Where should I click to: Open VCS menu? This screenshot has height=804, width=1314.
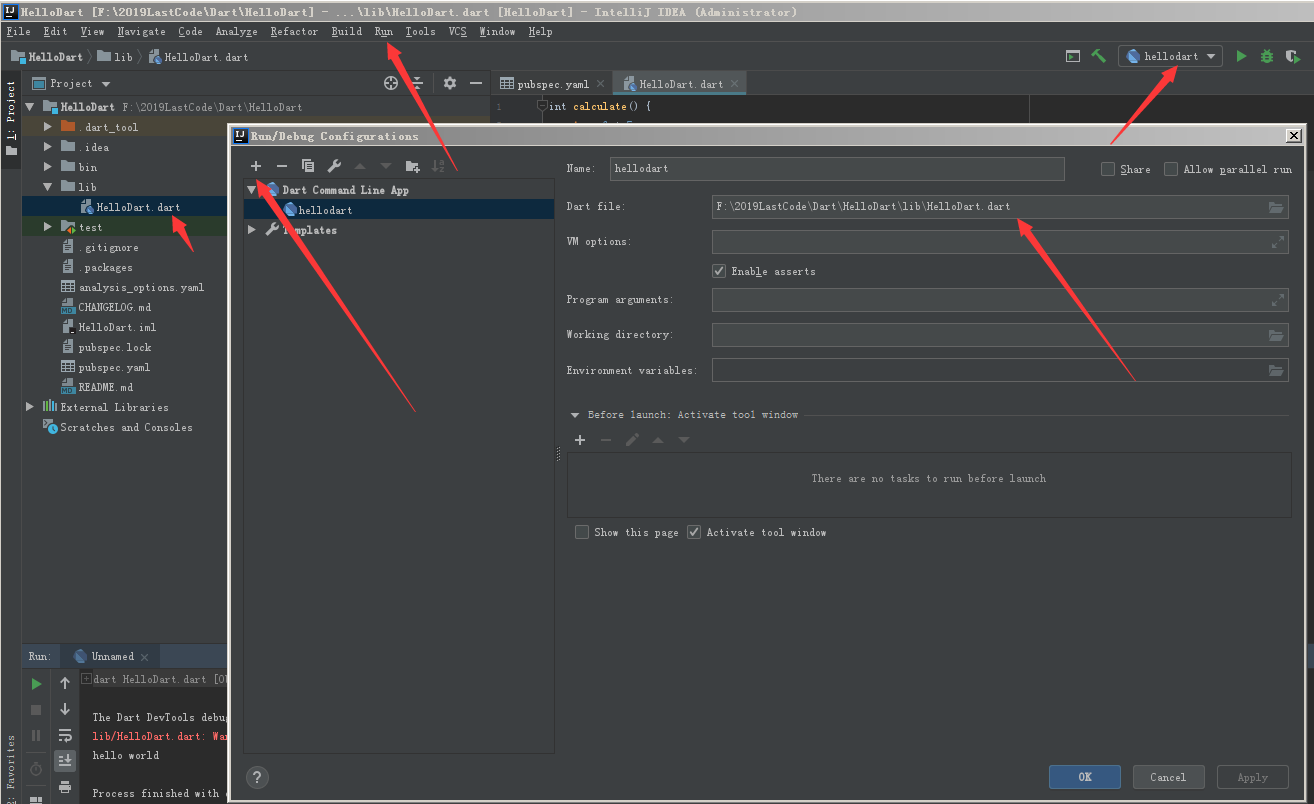(457, 32)
